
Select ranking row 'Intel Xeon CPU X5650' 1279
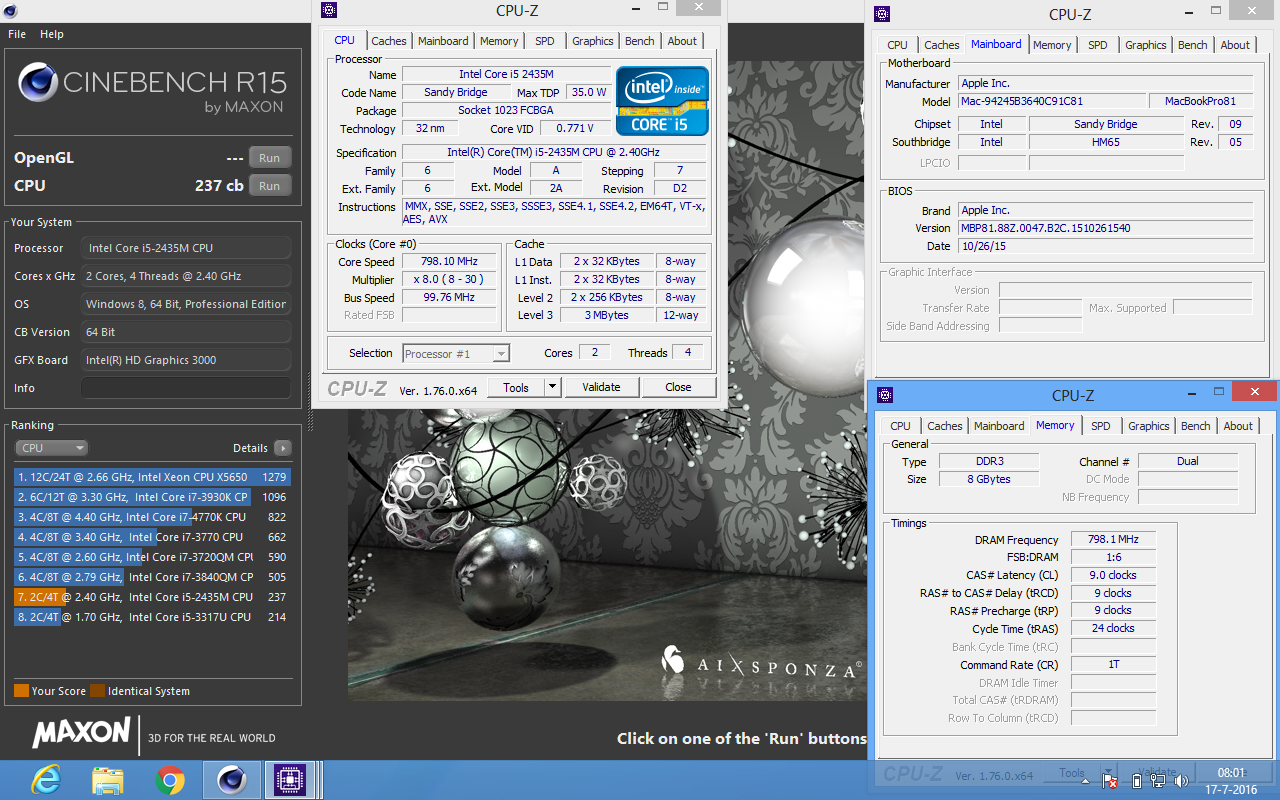tap(151, 477)
